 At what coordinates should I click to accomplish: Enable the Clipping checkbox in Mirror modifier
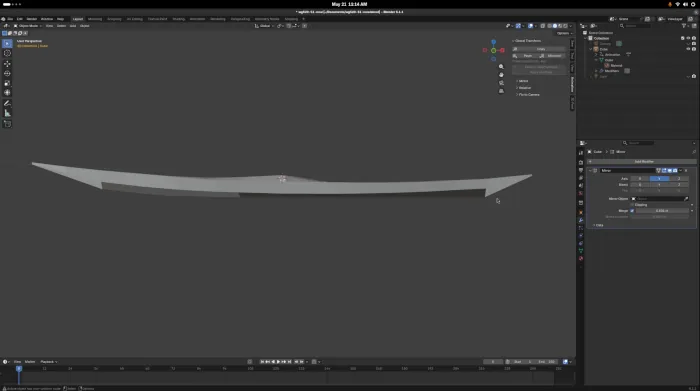click(632, 204)
